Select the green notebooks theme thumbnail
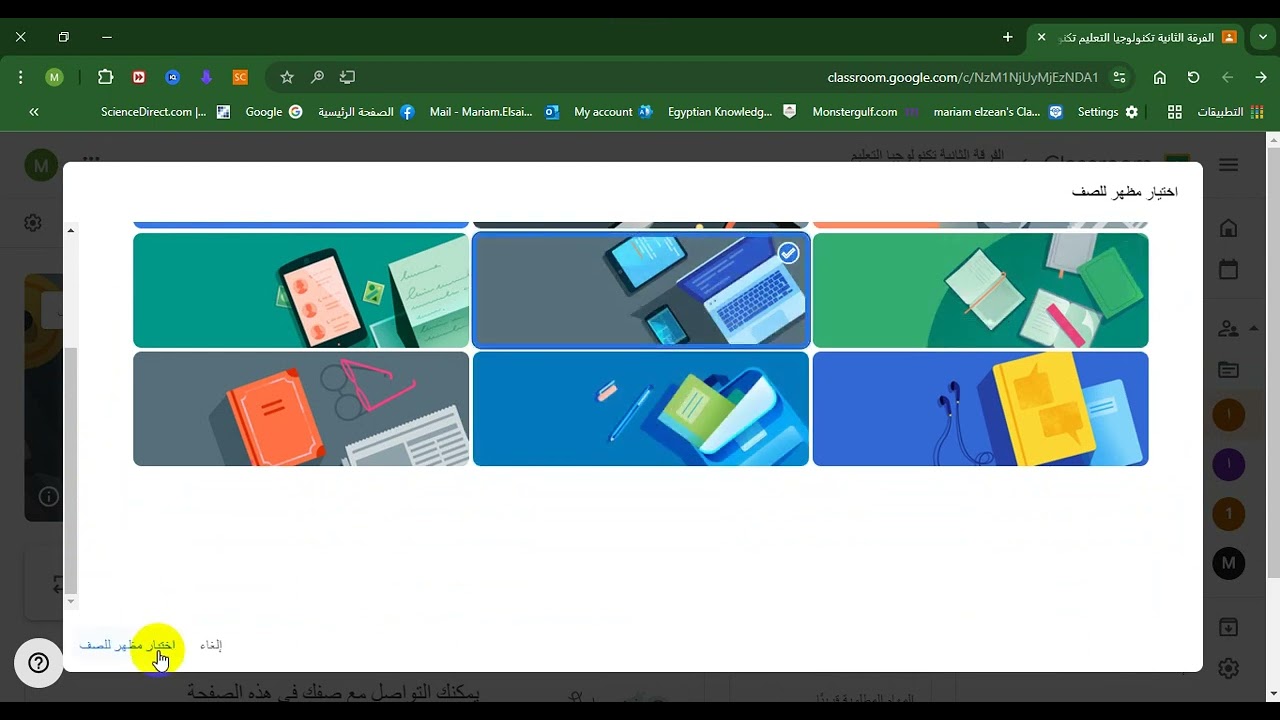This screenshot has width=1280, height=720. point(980,290)
